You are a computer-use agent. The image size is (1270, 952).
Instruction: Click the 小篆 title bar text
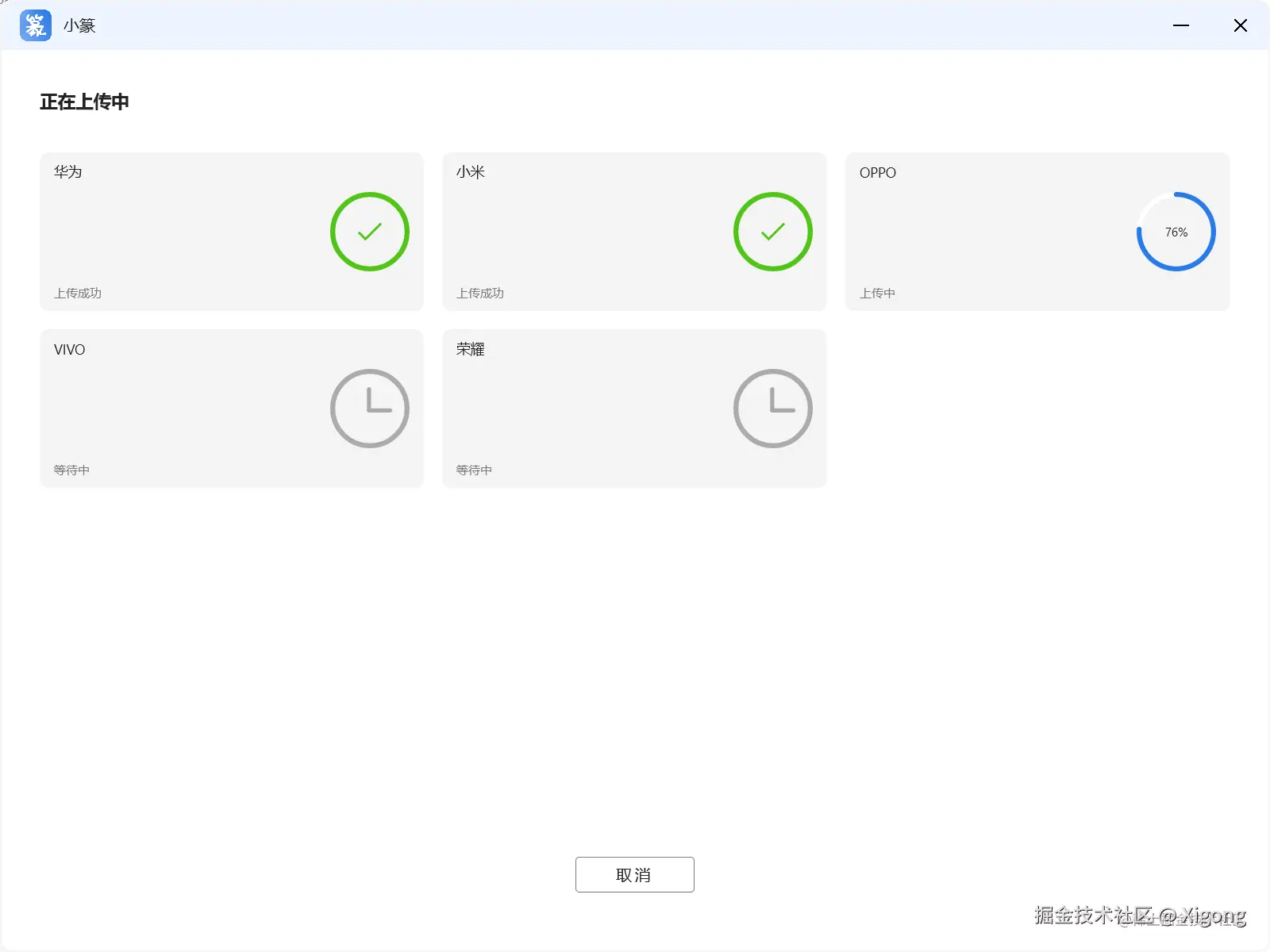click(79, 25)
